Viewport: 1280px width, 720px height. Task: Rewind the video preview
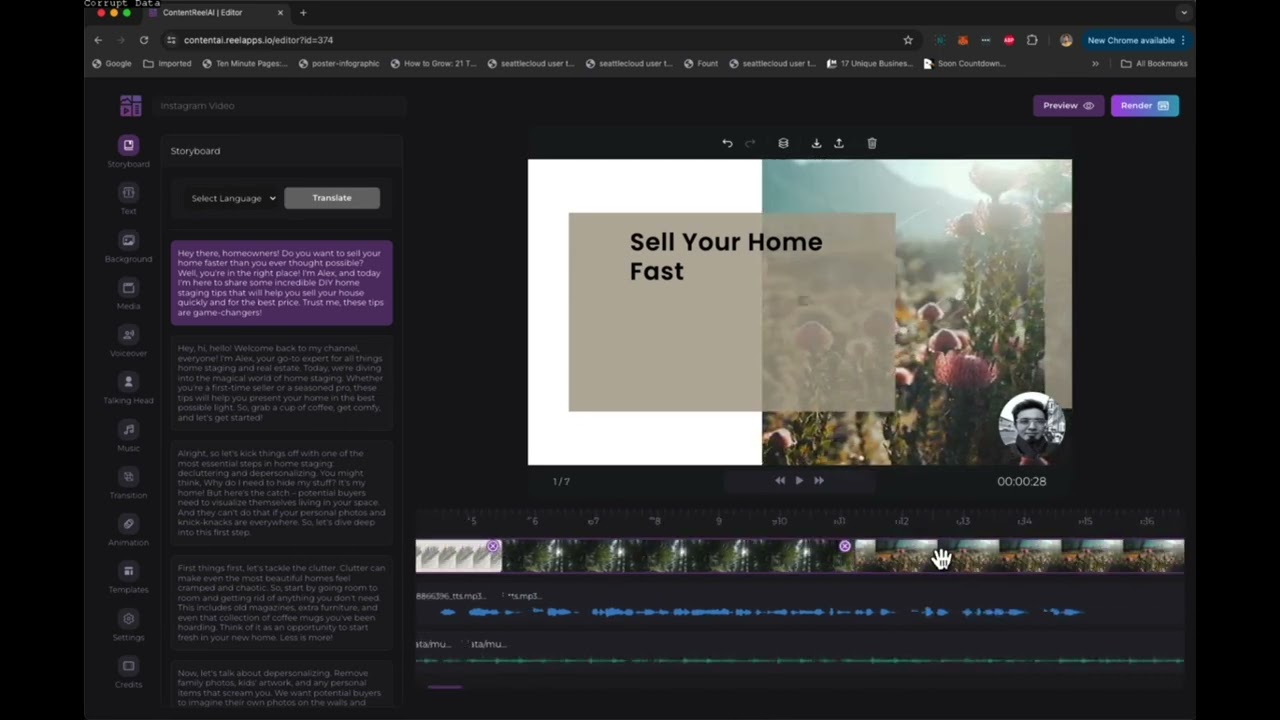click(x=779, y=481)
